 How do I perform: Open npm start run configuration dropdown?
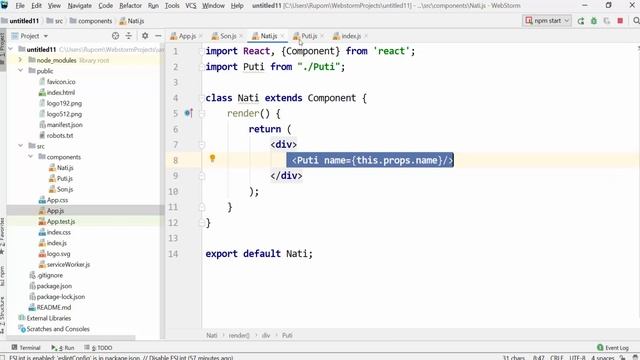coord(547,21)
